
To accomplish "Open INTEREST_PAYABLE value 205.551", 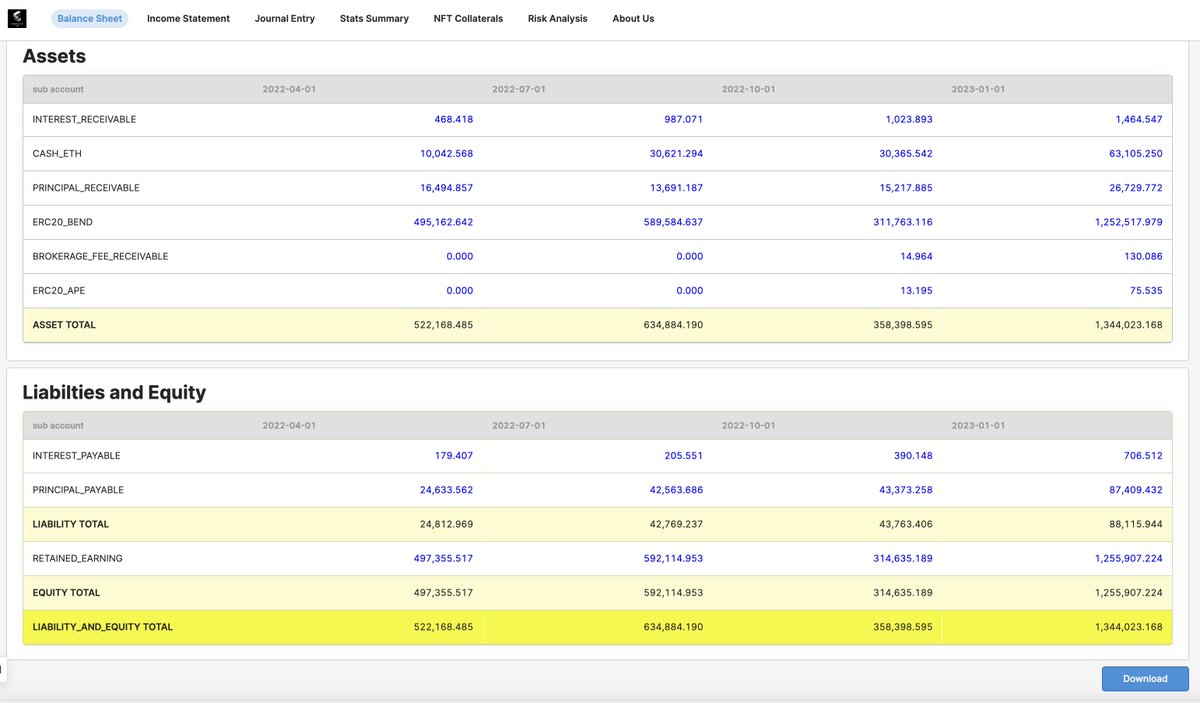I will pos(683,455).
